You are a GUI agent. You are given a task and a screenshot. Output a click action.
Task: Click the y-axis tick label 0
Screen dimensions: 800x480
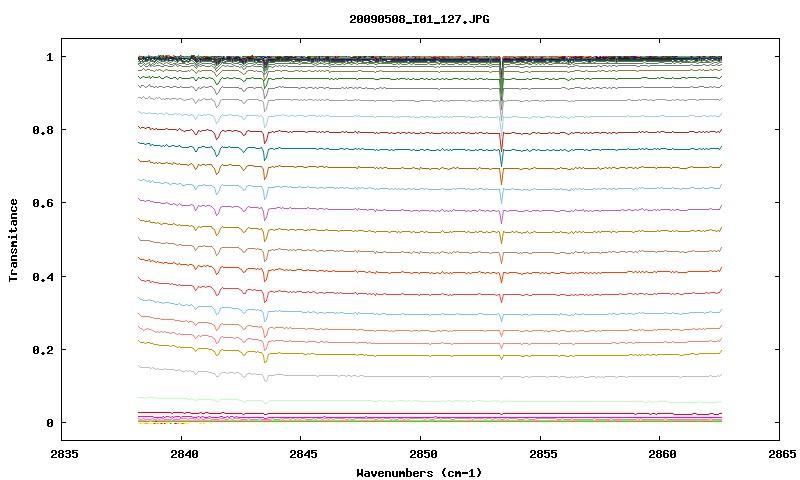[x=49, y=423]
